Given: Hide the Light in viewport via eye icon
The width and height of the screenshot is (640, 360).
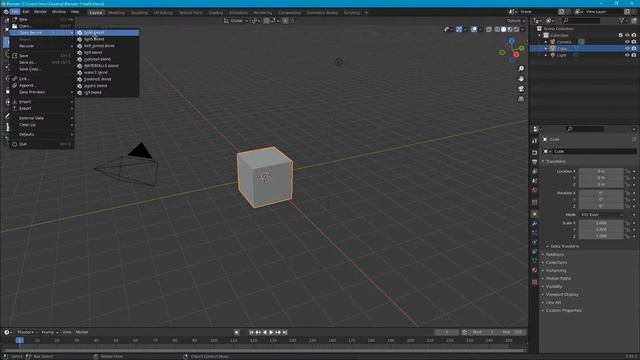Looking at the screenshot, I should pos(627,55).
